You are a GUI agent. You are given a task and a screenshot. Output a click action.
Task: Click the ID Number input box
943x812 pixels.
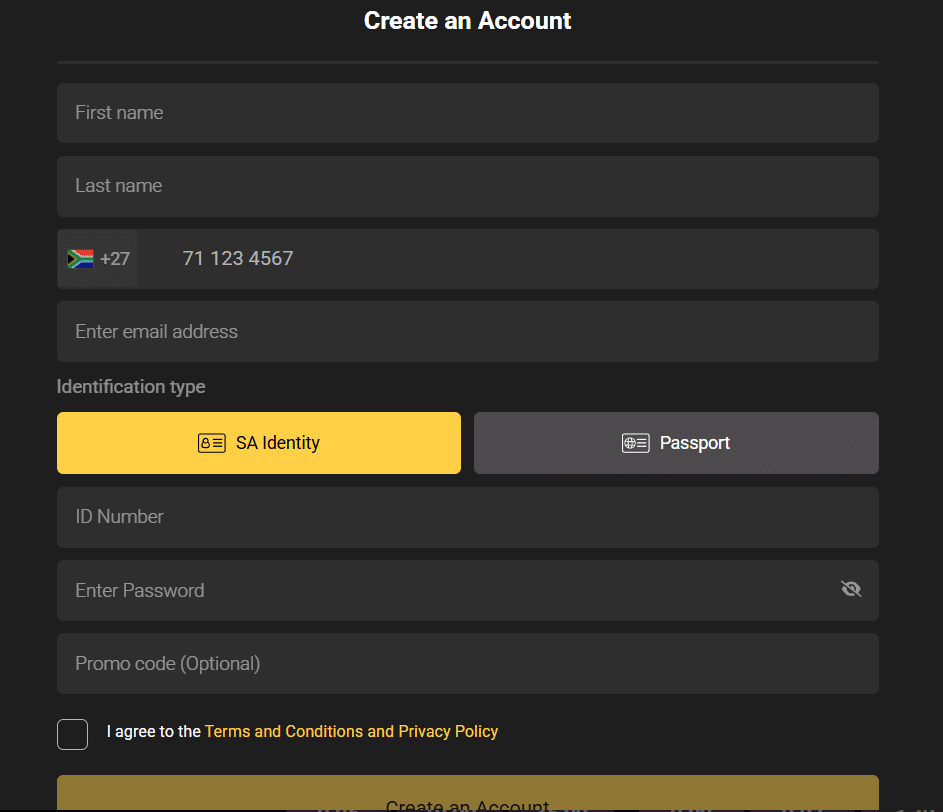click(x=467, y=517)
